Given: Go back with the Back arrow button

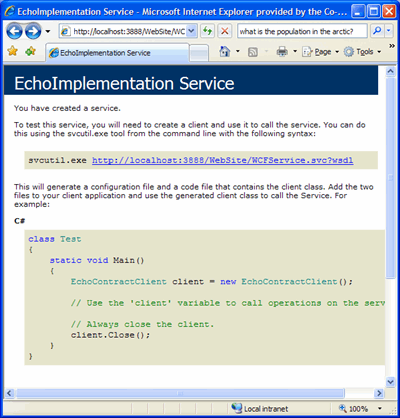Looking at the screenshot, I should point(14,31).
